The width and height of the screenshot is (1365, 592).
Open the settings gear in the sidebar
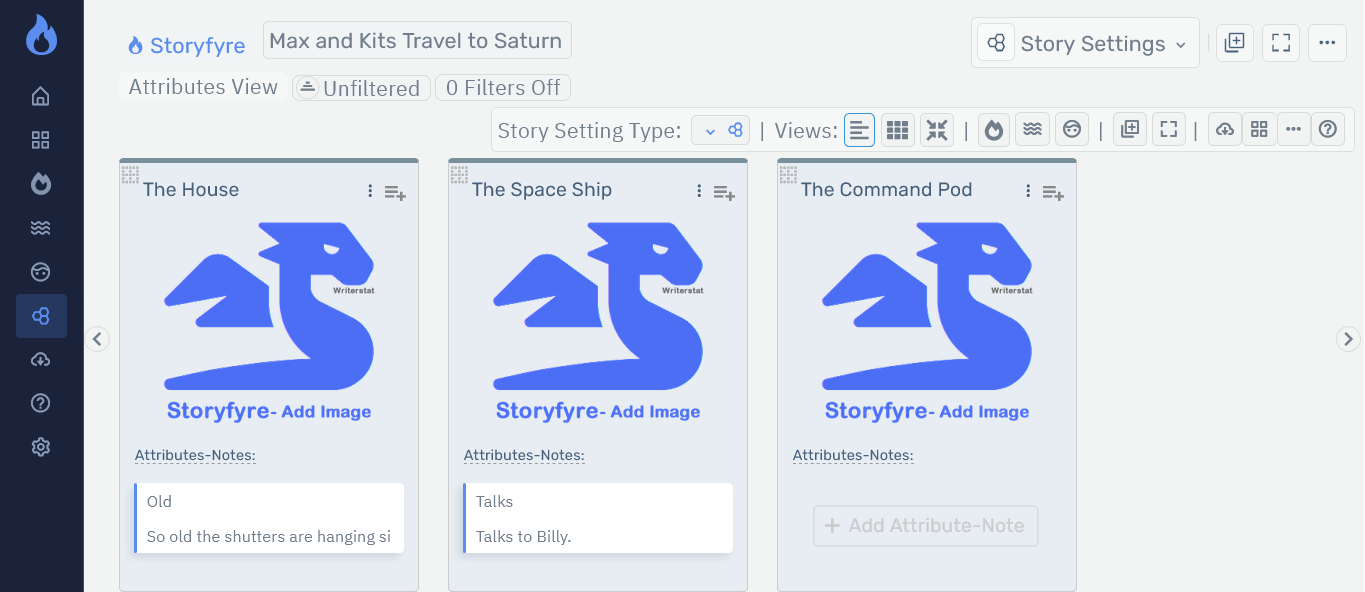point(40,446)
